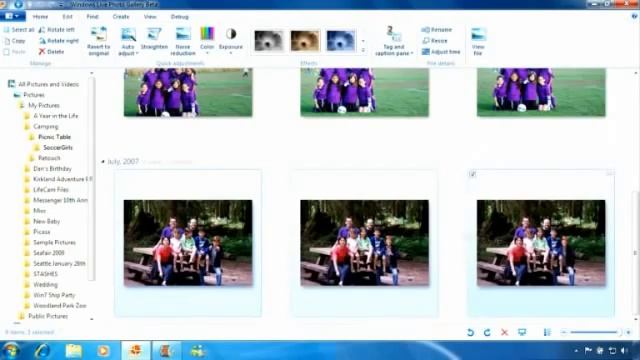Image resolution: width=640 pixels, height=360 pixels.
Task: Click the status bar rotate clockwise icon
Action: pyautogui.click(x=487, y=332)
